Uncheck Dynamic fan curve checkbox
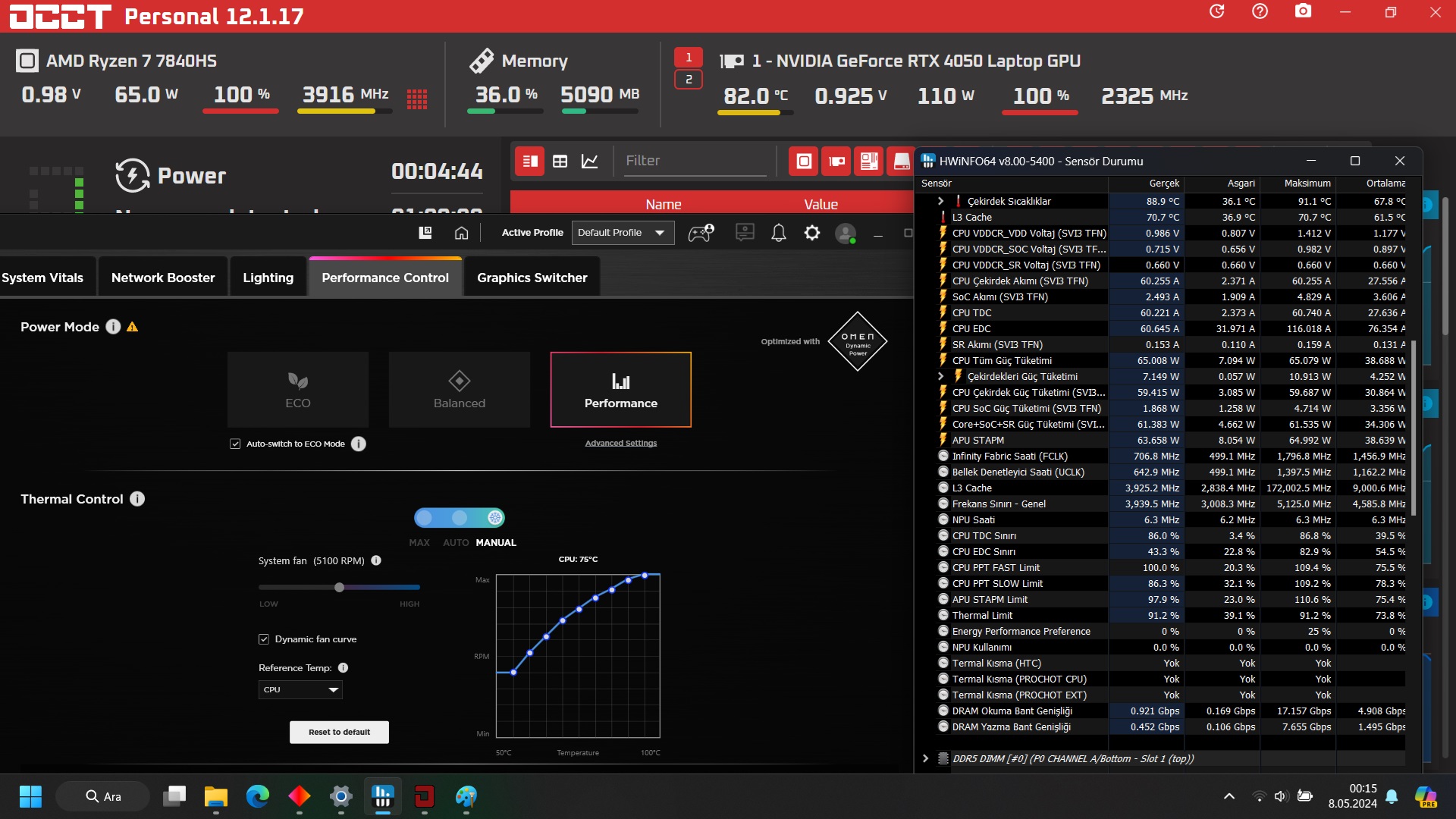The width and height of the screenshot is (1456, 819). coord(264,639)
